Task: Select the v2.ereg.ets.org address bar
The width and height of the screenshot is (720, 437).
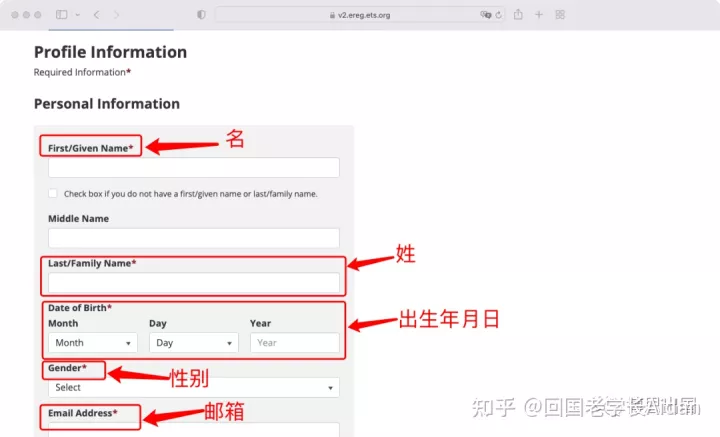Action: tap(360, 15)
